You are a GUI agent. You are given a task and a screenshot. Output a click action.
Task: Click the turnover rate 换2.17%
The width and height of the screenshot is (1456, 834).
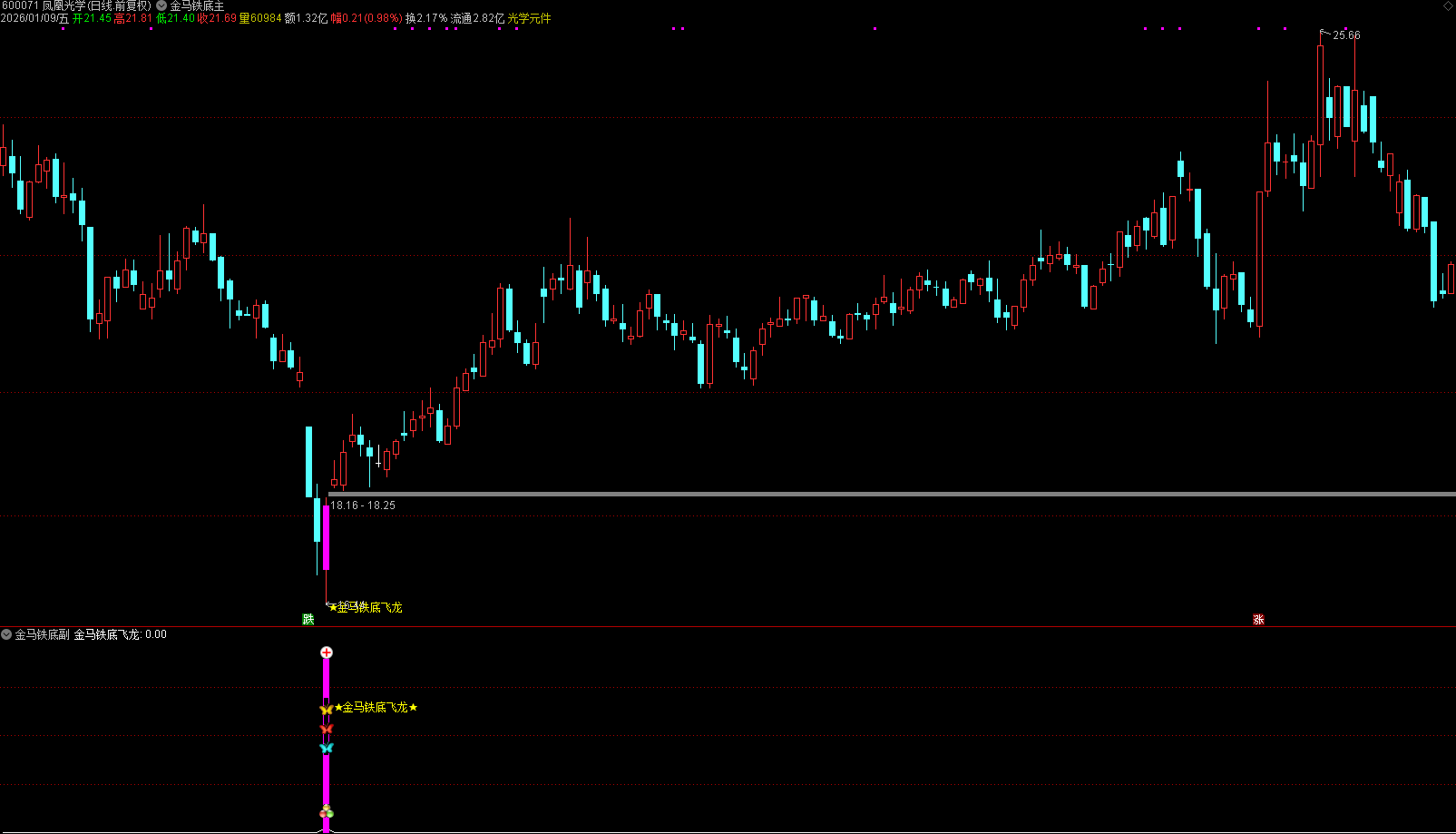coord(426,18)
